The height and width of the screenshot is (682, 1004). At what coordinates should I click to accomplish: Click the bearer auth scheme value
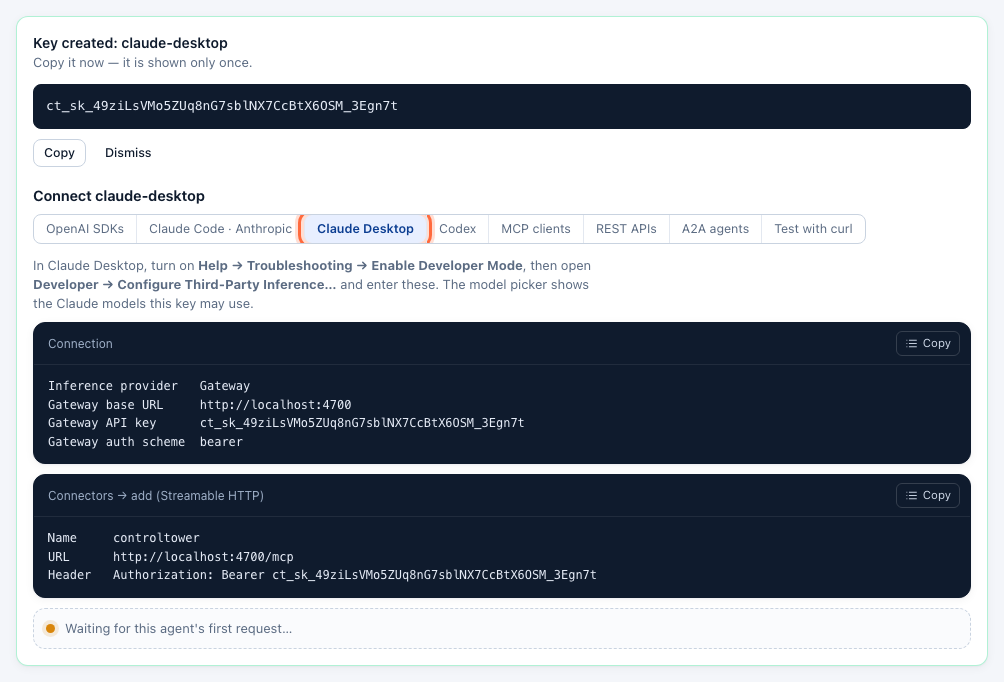(221, 442)
